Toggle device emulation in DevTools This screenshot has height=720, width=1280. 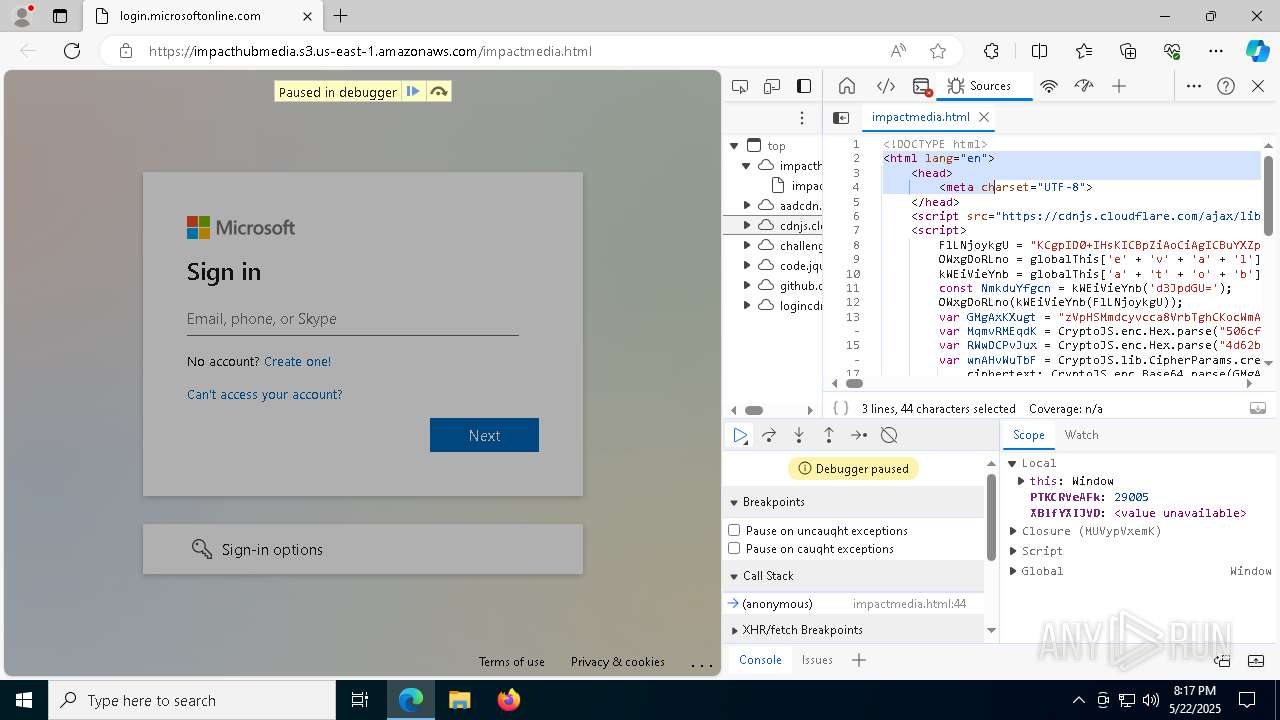[x=772, y=86]
